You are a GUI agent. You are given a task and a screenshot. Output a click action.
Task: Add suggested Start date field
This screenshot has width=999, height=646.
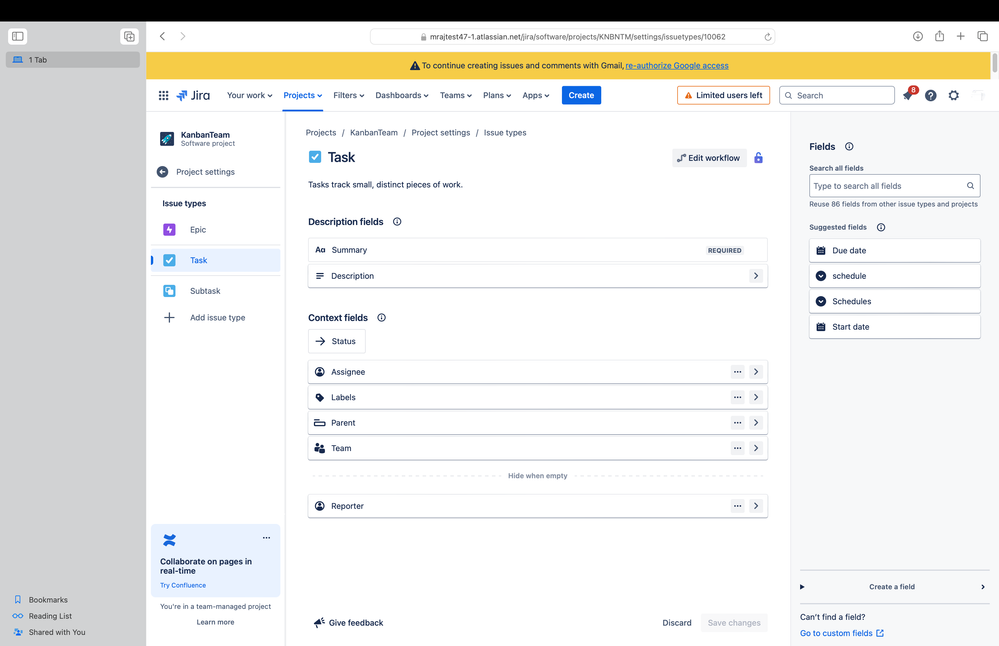(895, 327)
